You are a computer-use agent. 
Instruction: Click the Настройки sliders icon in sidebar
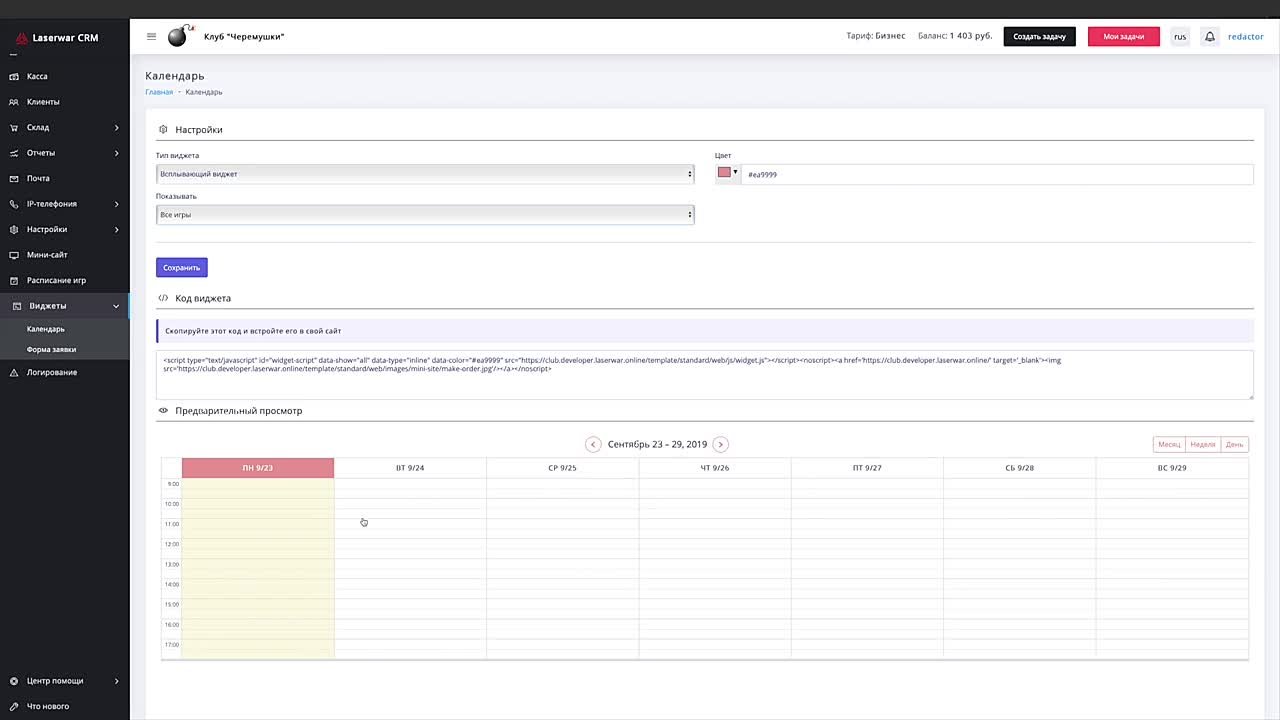14,229
